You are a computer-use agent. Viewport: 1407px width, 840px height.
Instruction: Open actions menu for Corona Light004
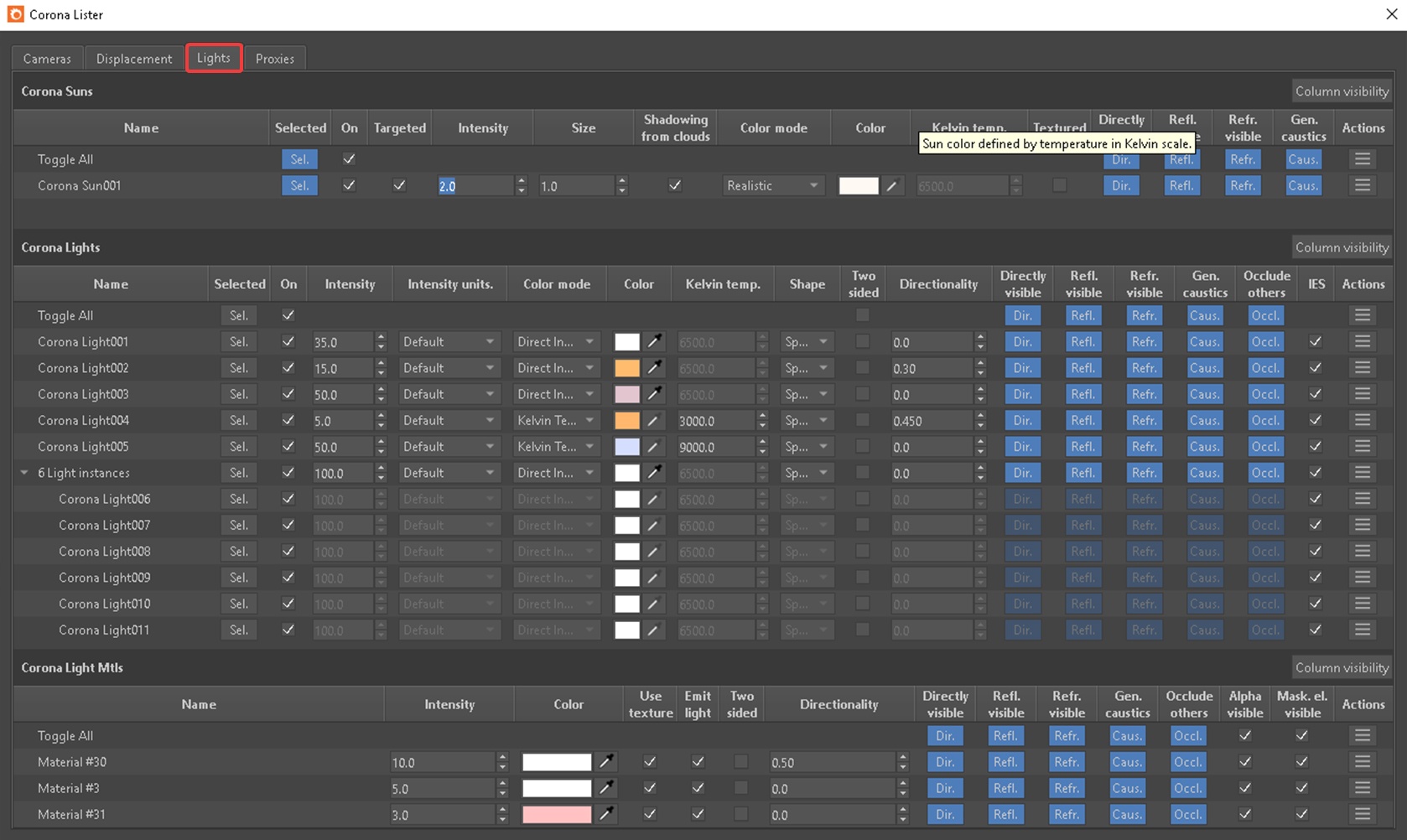click(1363, 420)
